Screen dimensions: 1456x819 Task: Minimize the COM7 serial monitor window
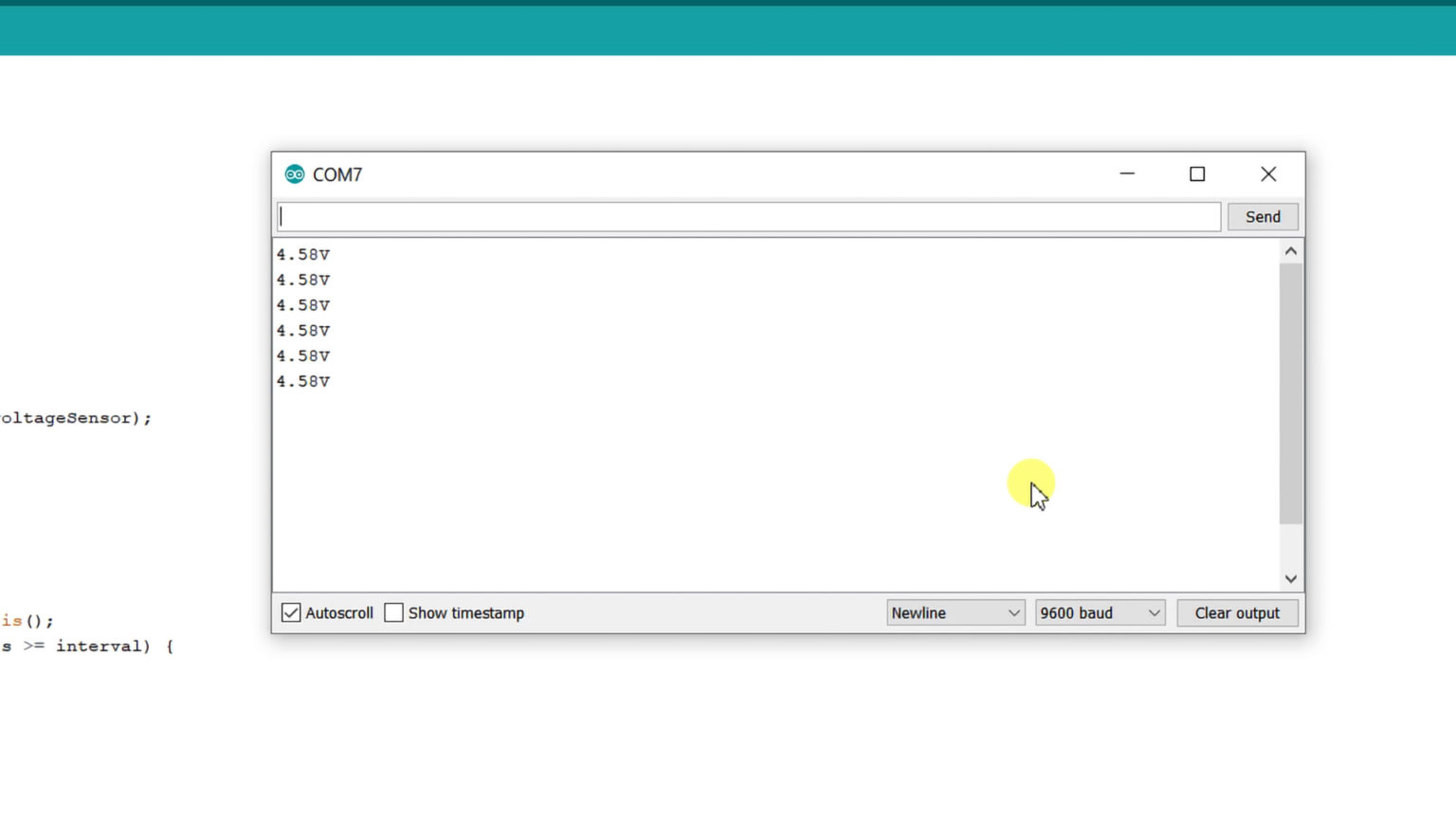click(1127, 174)
